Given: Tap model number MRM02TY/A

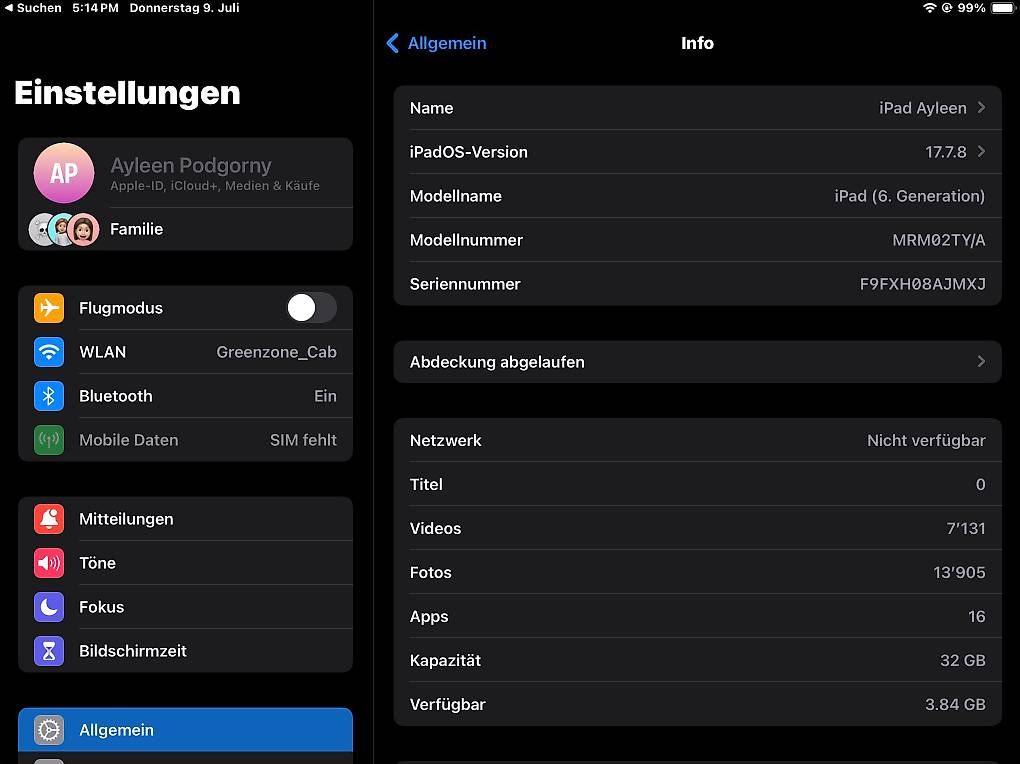Looking at the screenshot, I should pos(939,240).
